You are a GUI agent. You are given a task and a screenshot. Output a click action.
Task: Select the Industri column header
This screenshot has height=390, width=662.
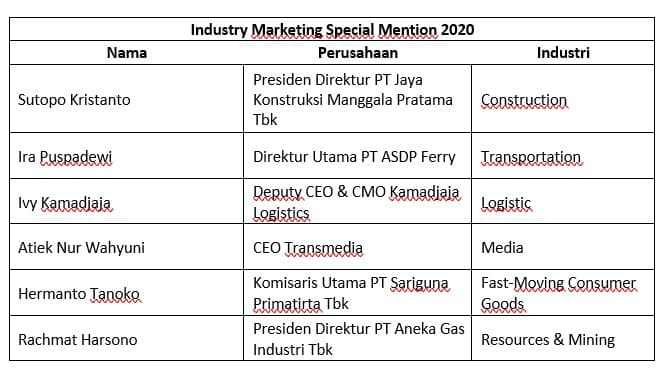[x=563, y=53]
